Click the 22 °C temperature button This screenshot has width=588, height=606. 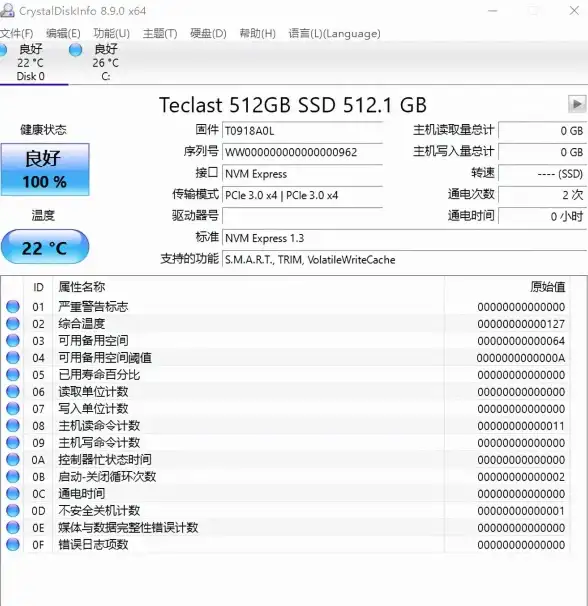coord(45,247)
